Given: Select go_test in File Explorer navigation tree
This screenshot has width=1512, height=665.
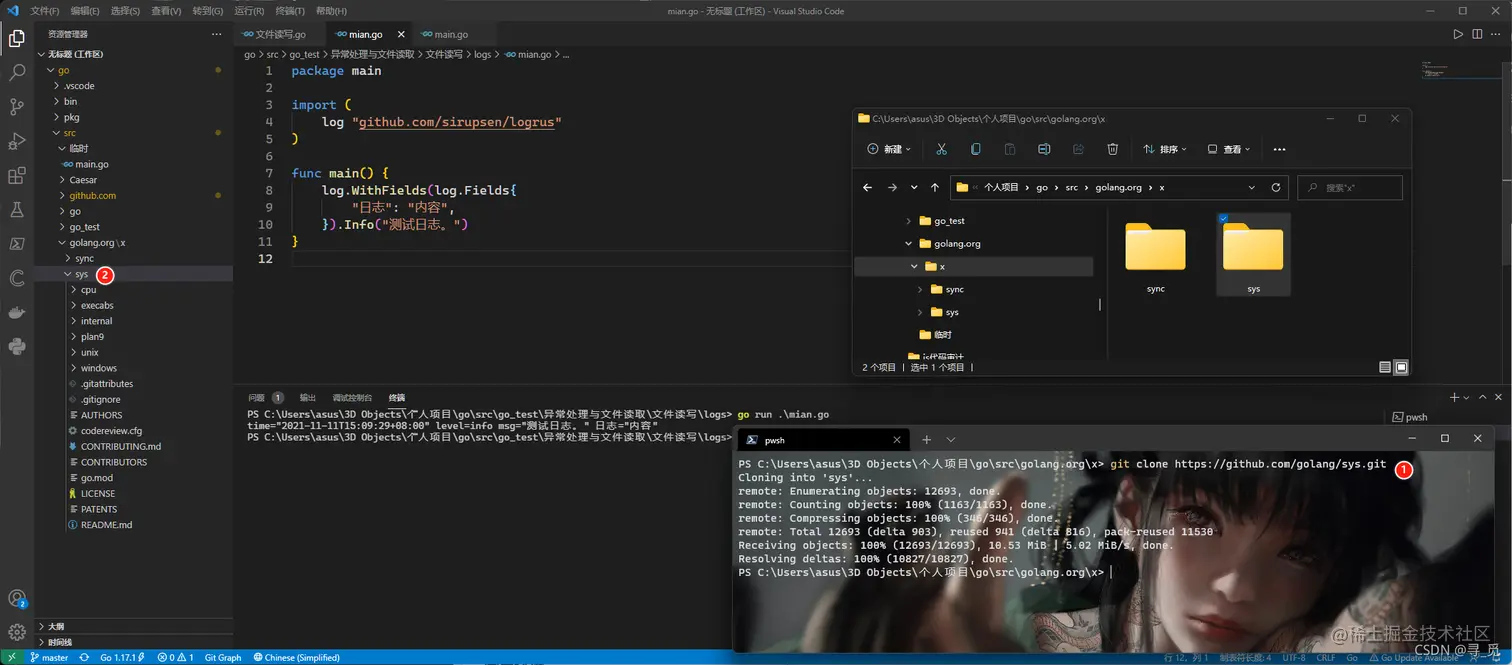Looking at the screenshot, I should [x=949, y=221].
